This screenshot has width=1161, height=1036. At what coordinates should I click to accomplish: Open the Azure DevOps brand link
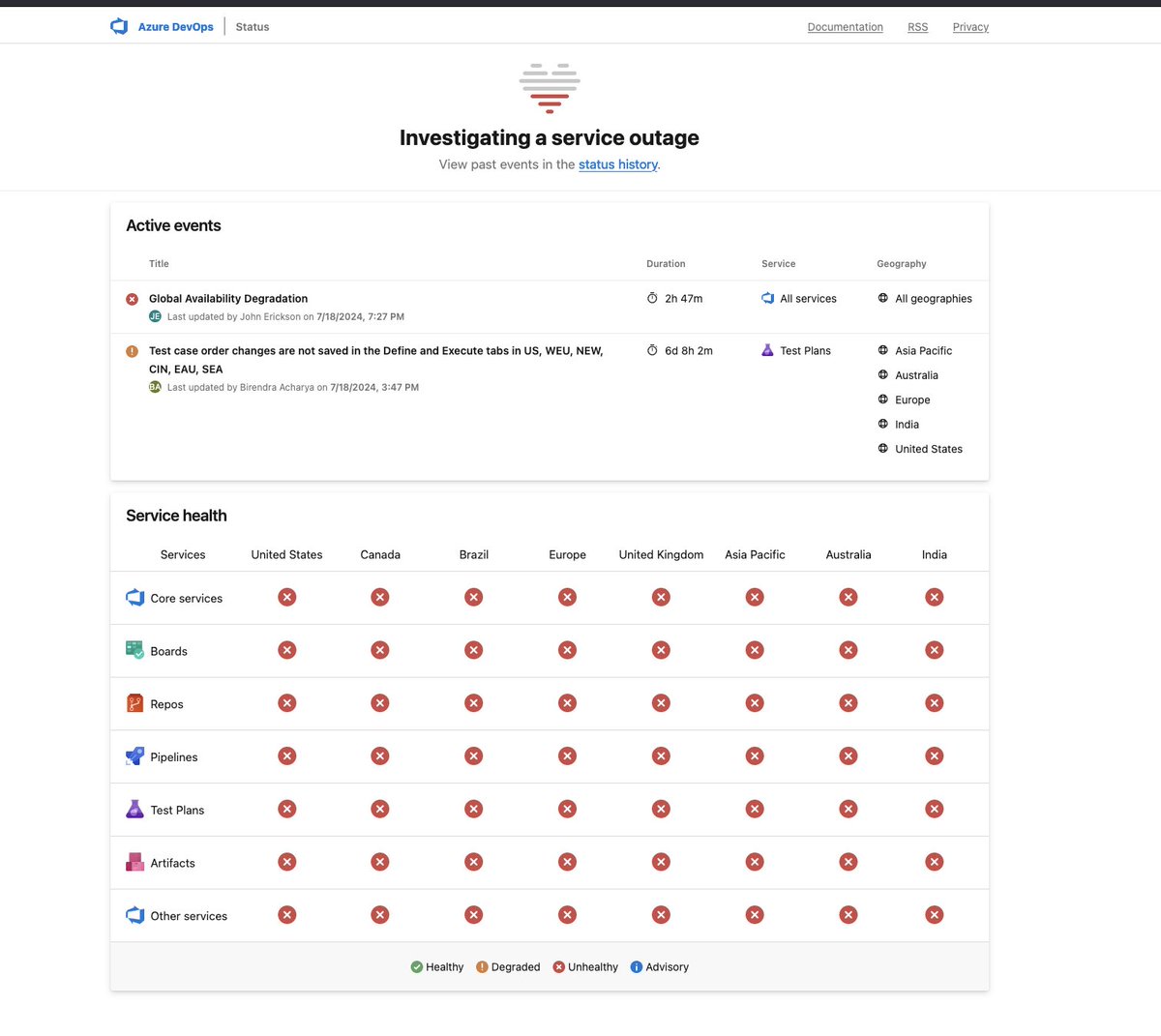point(175,27)
